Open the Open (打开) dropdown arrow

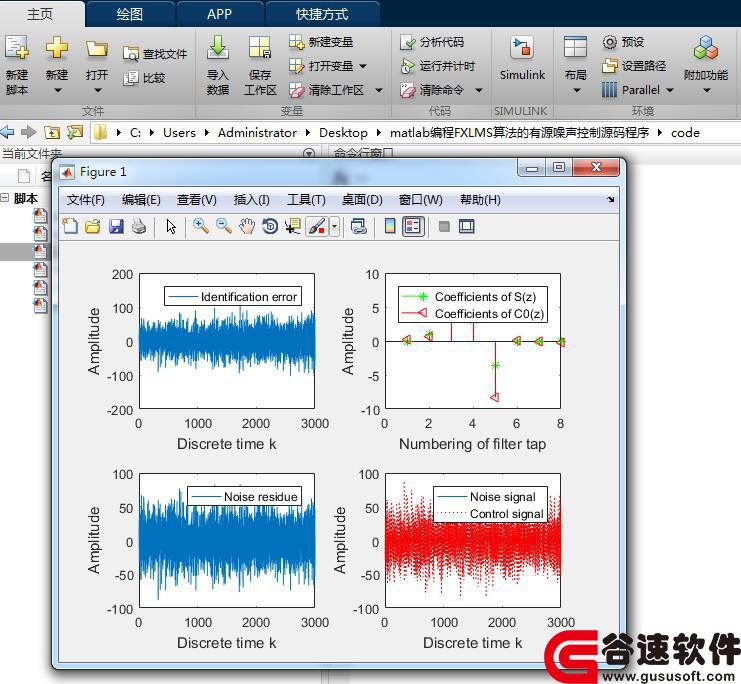[x=98, y=91]
